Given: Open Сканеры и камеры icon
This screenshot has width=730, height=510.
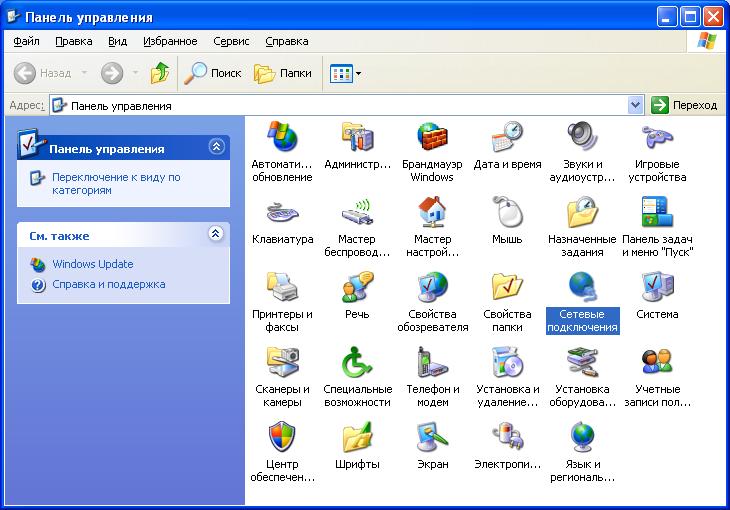Looking at the screenshot, I should tap(282, 361).
